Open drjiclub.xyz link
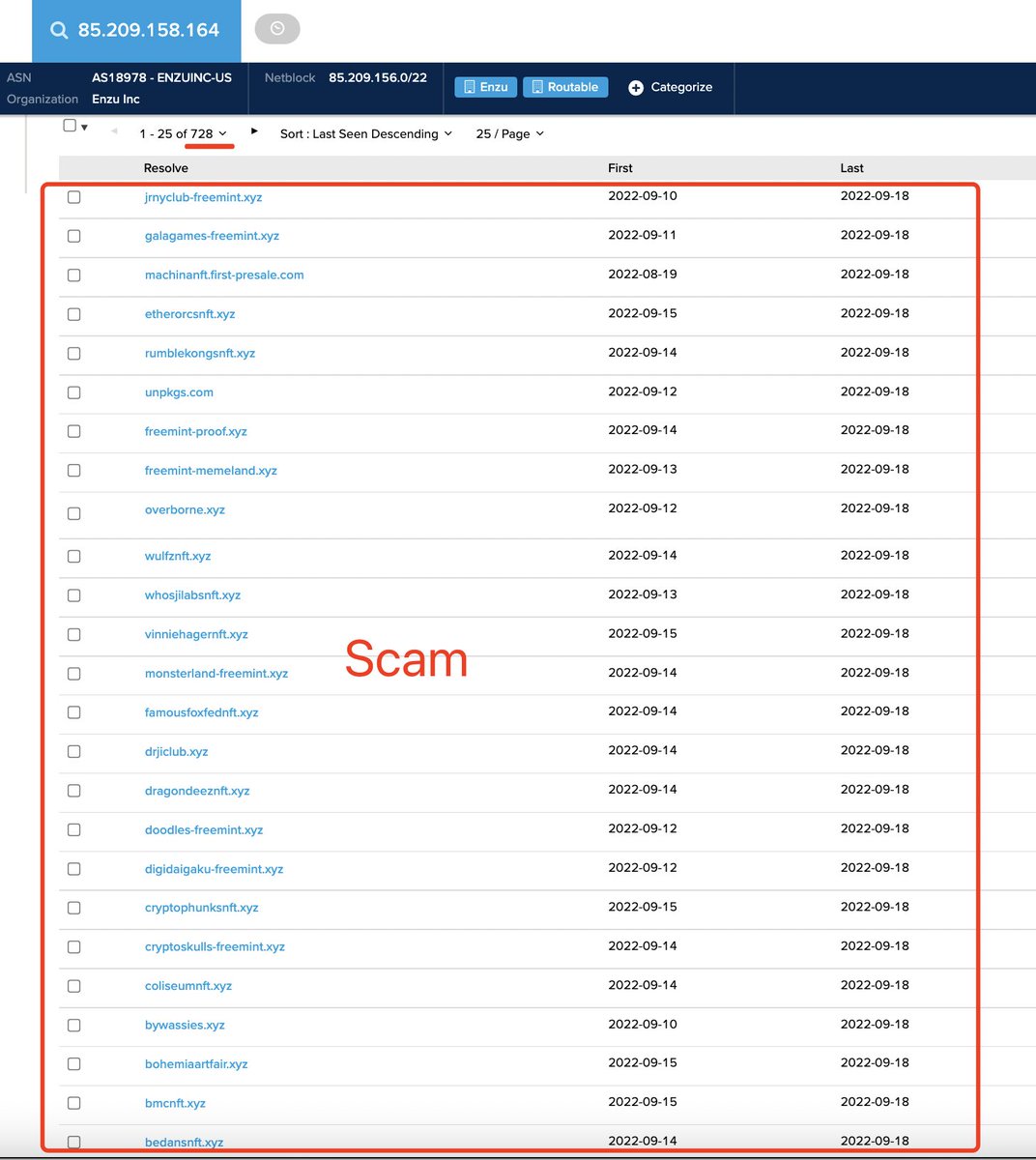 [176, 752]
